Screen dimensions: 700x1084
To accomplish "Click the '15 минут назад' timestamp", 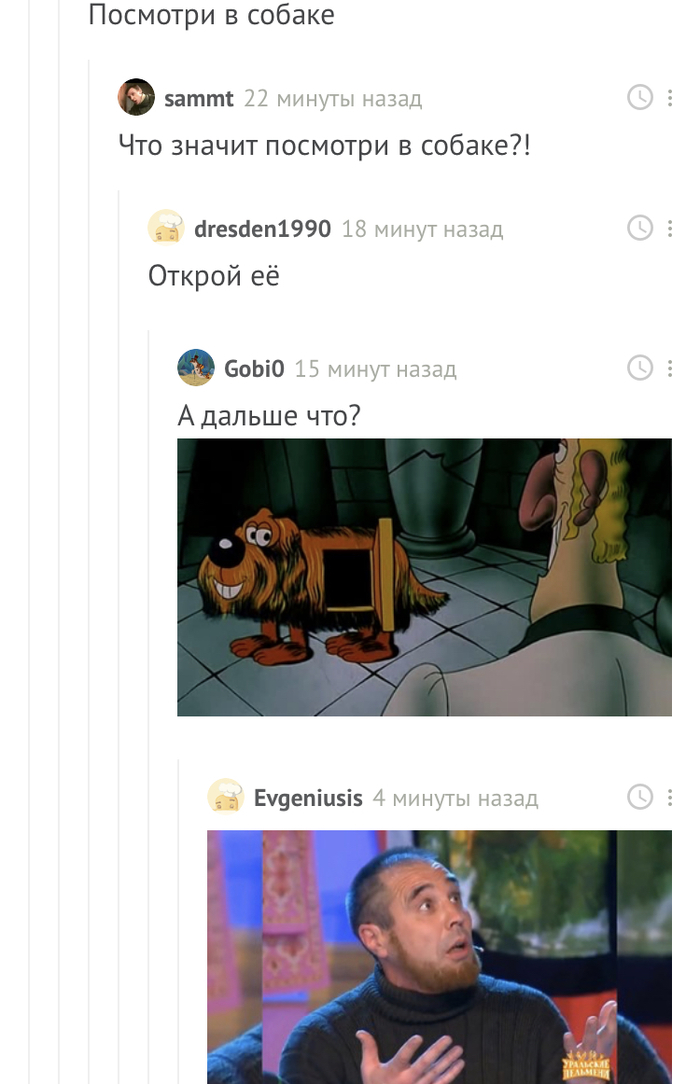I will click(375, 369).
